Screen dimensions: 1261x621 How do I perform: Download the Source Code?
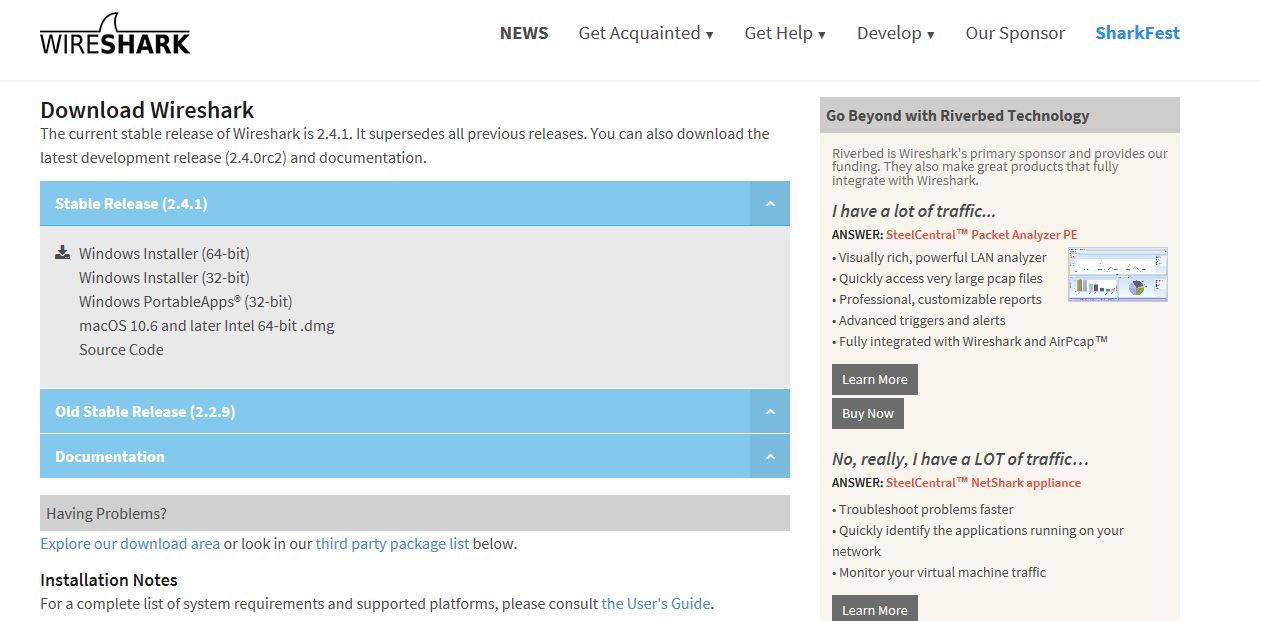[121, 350]
